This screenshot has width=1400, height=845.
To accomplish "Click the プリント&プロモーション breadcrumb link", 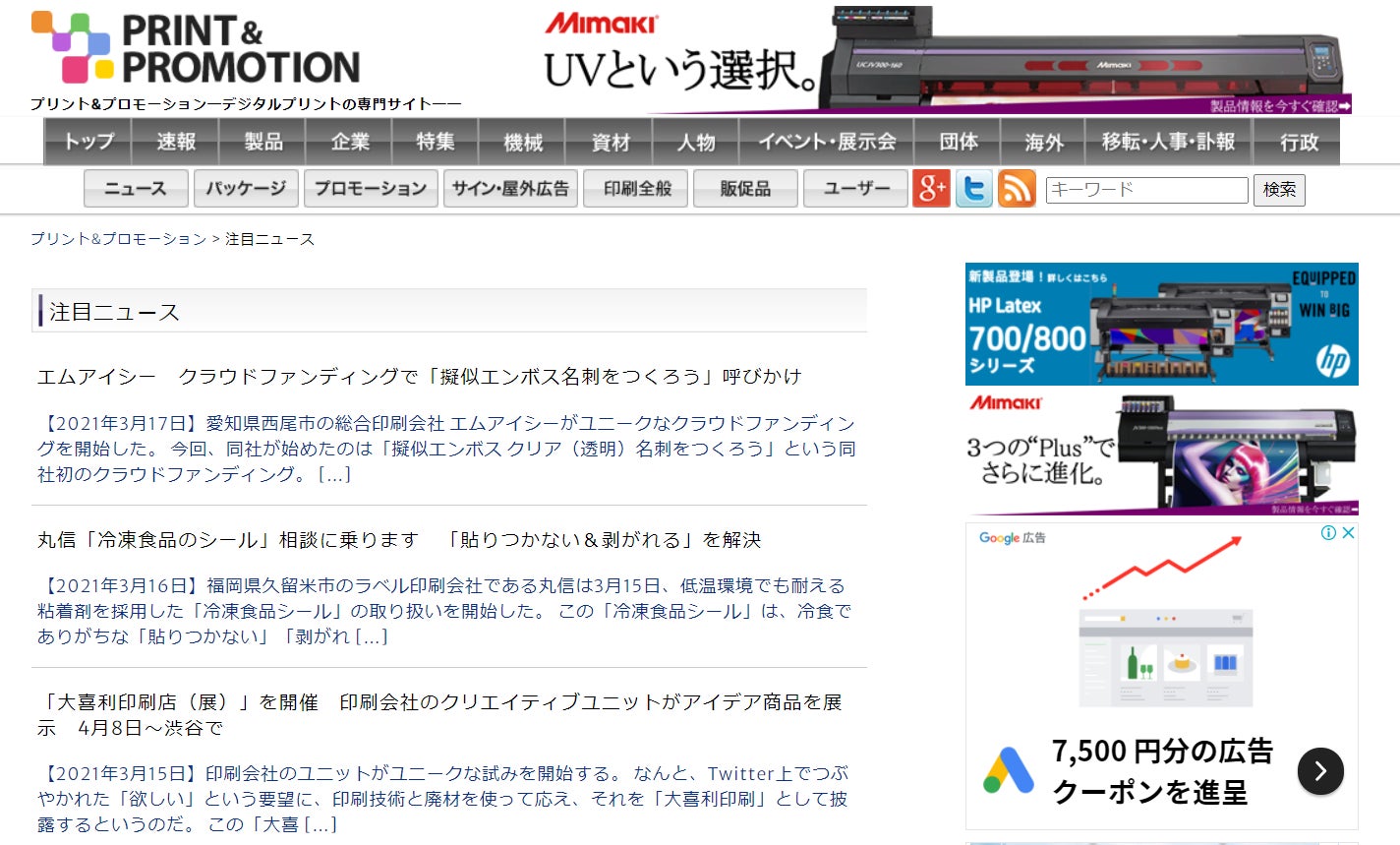I will click(118, 239).
